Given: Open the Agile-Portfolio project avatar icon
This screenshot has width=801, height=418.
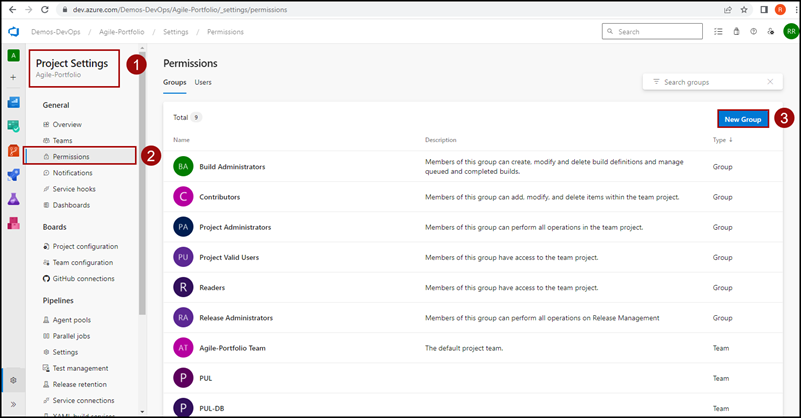Looking at the screenshot, I should click(13, 55).
